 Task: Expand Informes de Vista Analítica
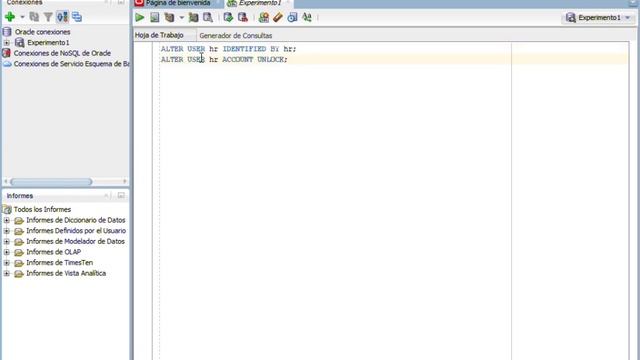[x=7, y=273]
